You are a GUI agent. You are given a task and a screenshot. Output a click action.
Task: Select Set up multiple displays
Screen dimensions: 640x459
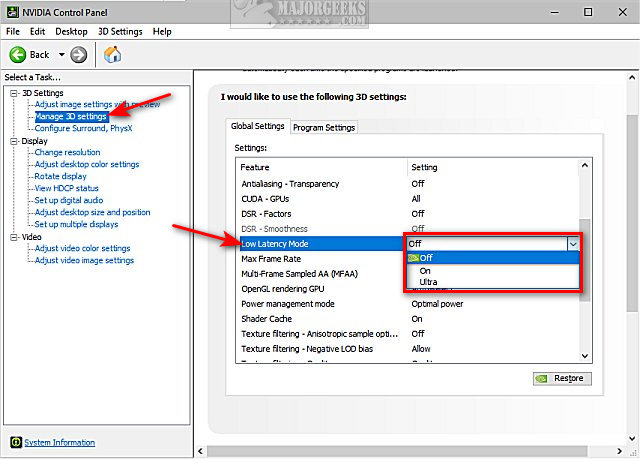tap(76, 224)
